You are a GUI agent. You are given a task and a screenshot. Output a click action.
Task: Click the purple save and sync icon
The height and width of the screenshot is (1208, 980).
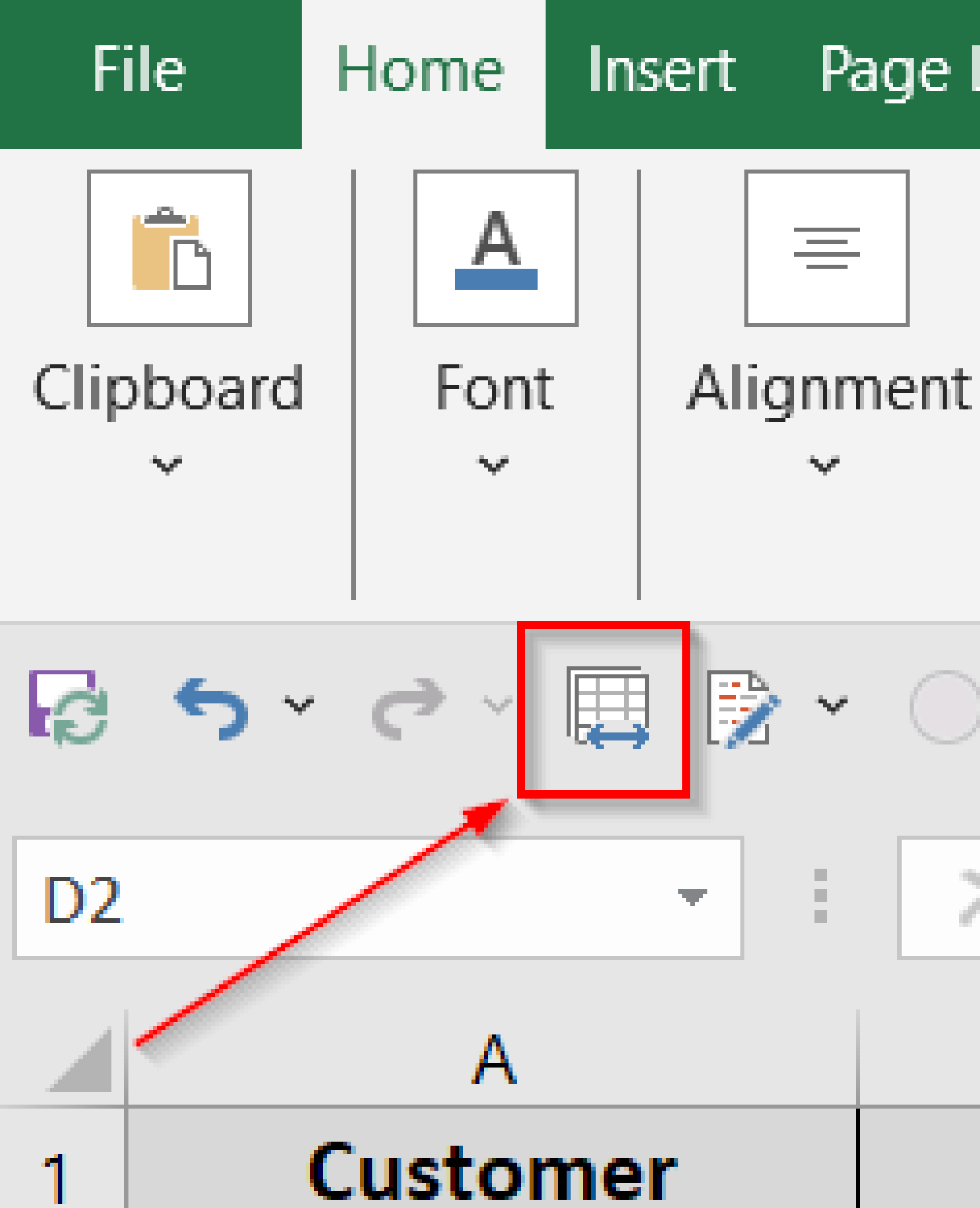68,707
